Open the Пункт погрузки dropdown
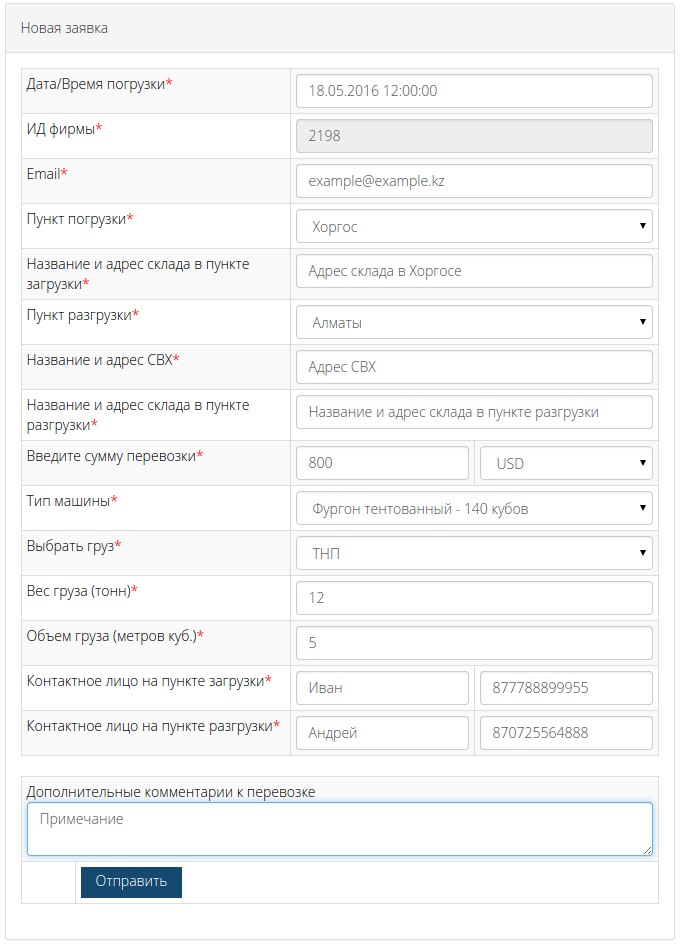 click(474, 226)
